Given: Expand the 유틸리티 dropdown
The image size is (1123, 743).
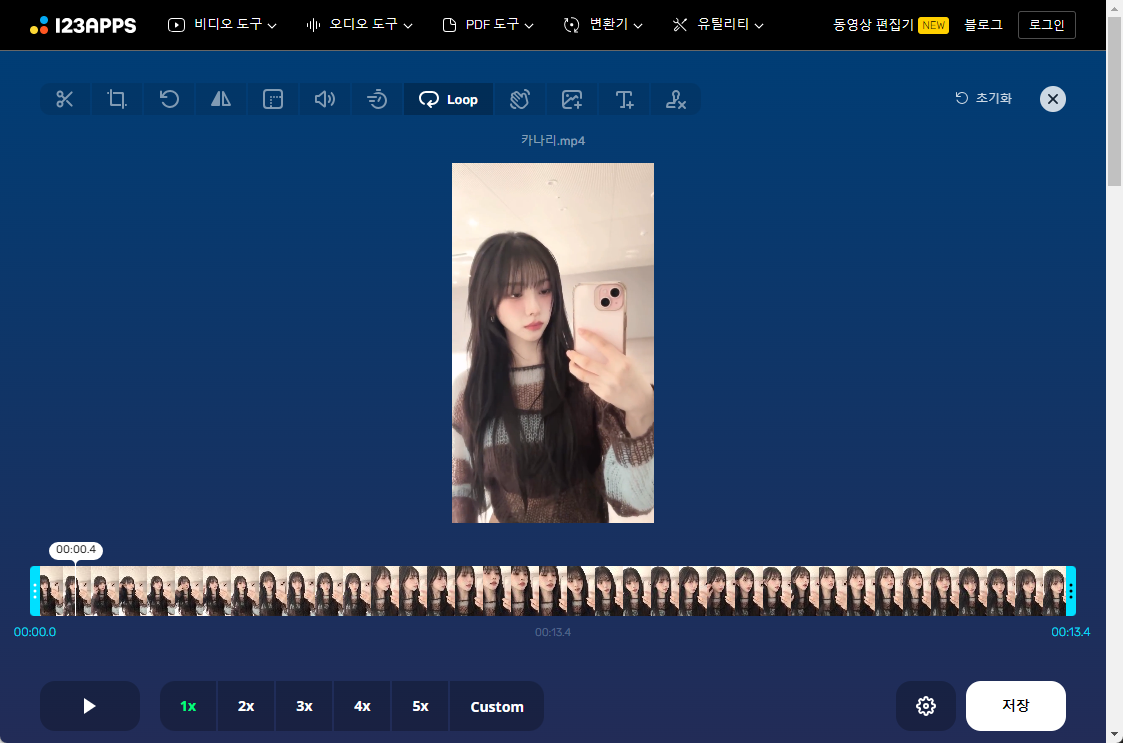Looking at the screenshot, I should pos(718,25).
